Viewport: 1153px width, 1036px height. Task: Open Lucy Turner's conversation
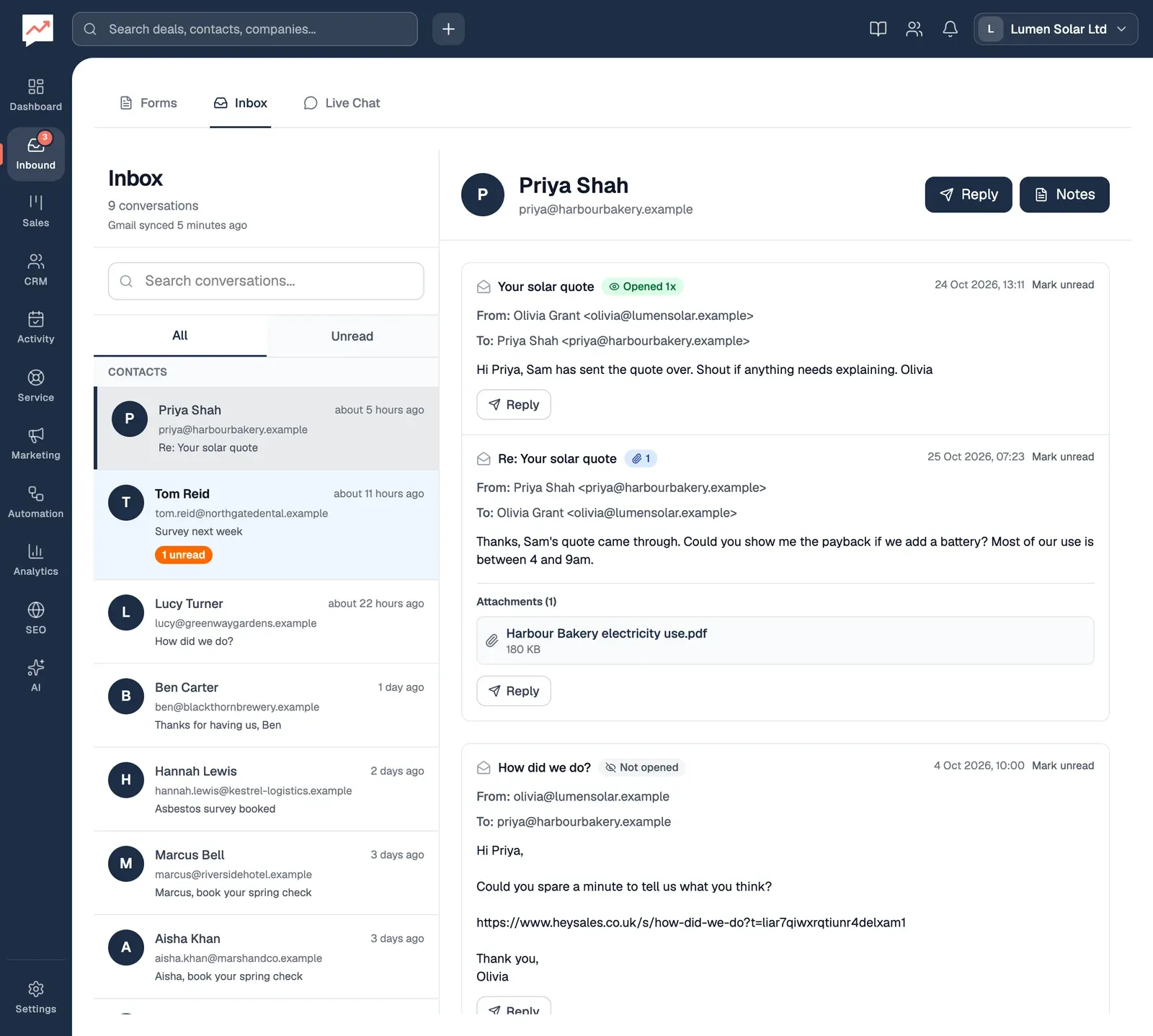tap(266, 622)
